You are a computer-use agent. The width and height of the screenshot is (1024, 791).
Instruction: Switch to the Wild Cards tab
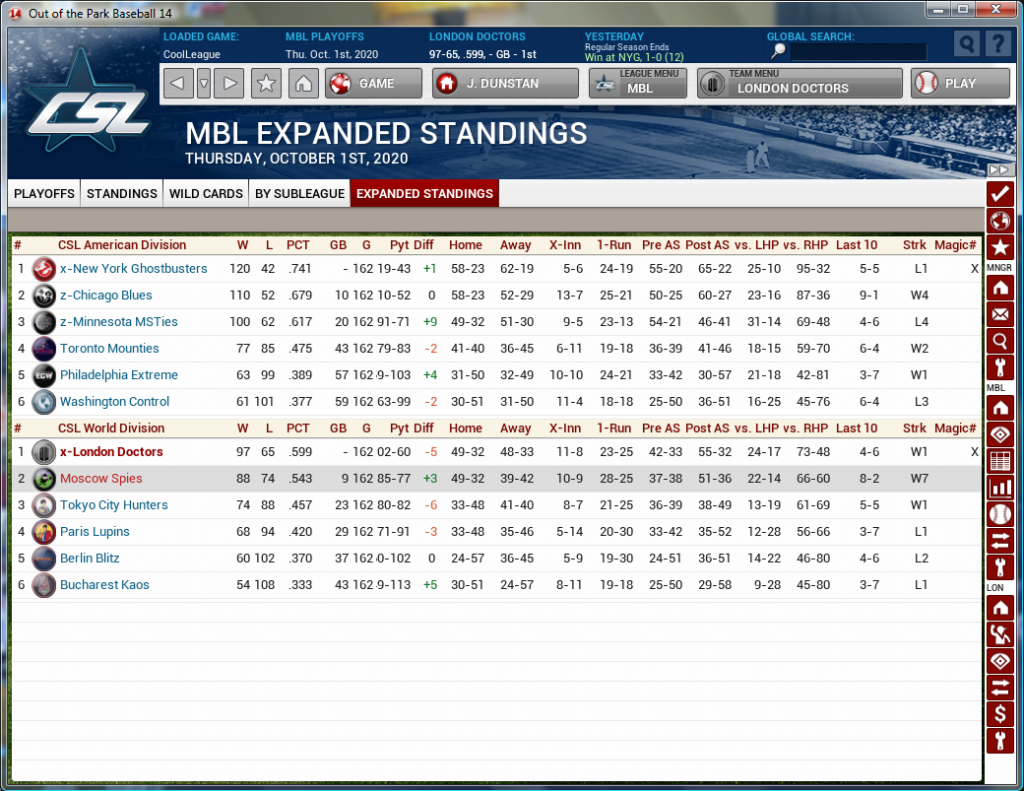point(206,193)
